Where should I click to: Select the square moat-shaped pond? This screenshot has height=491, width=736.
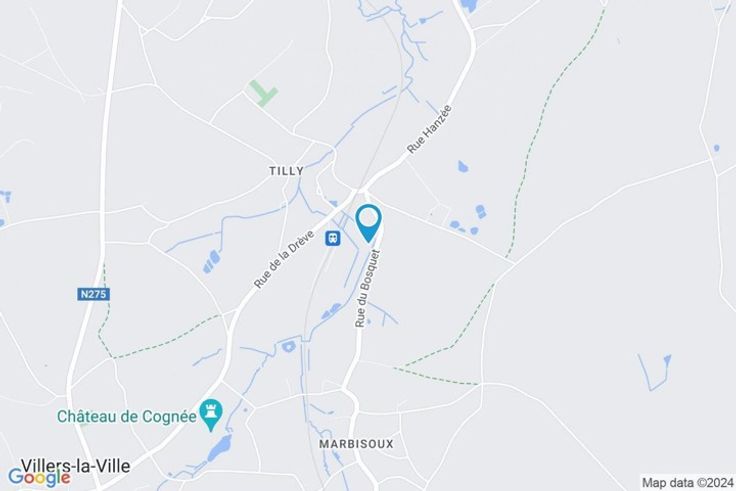[x=288, y=347]
